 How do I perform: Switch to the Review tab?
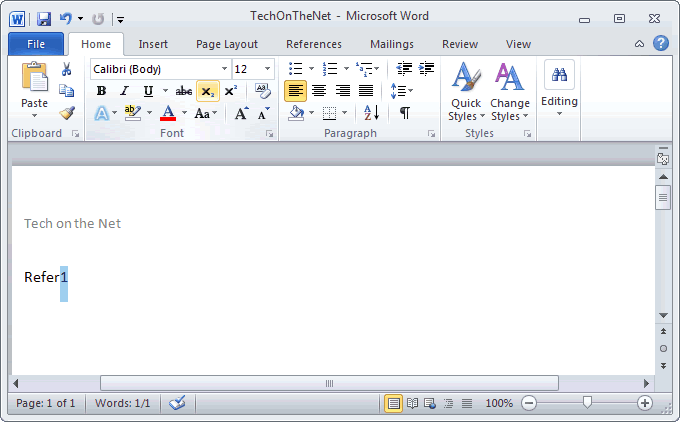[x=460, y=44]
